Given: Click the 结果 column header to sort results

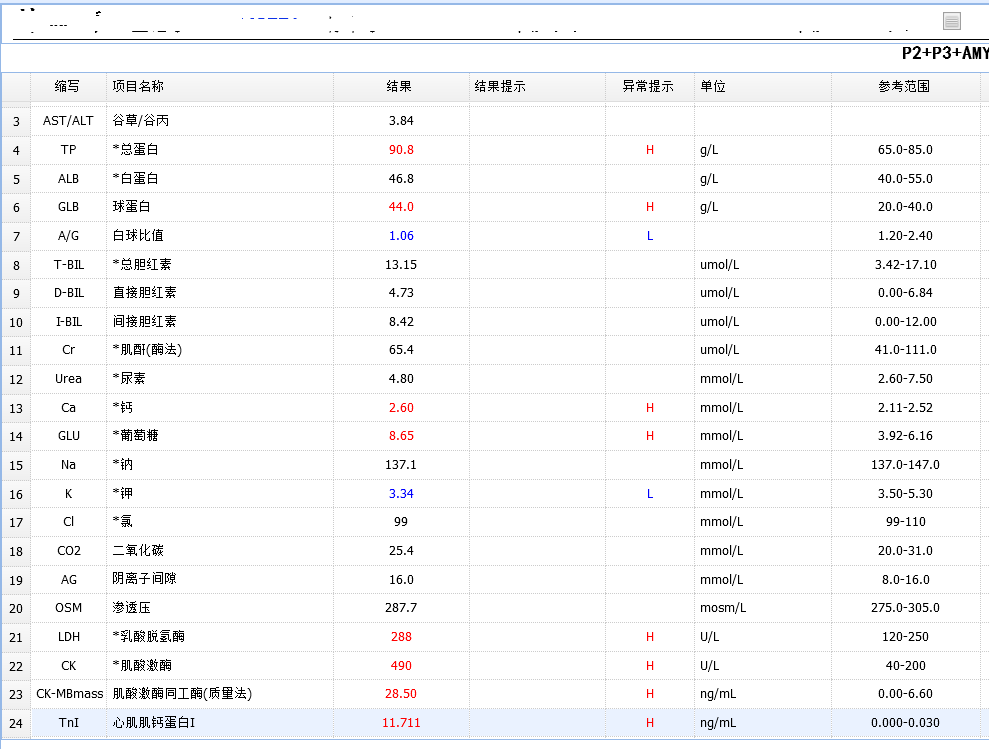Looking at the screenshot, I should tap(398, 87).
